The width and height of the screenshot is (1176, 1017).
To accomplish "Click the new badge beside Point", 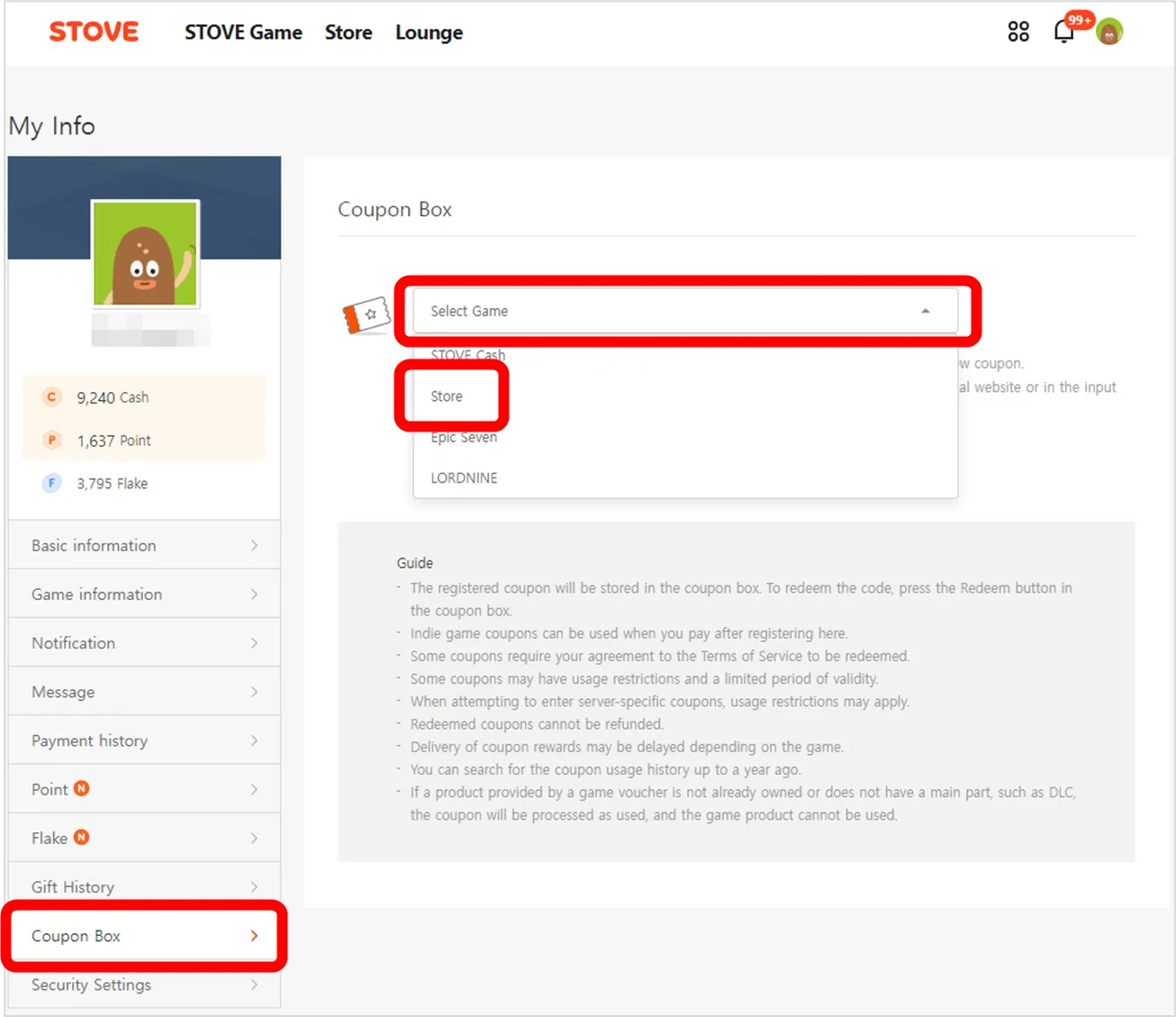I will point(82,788).
